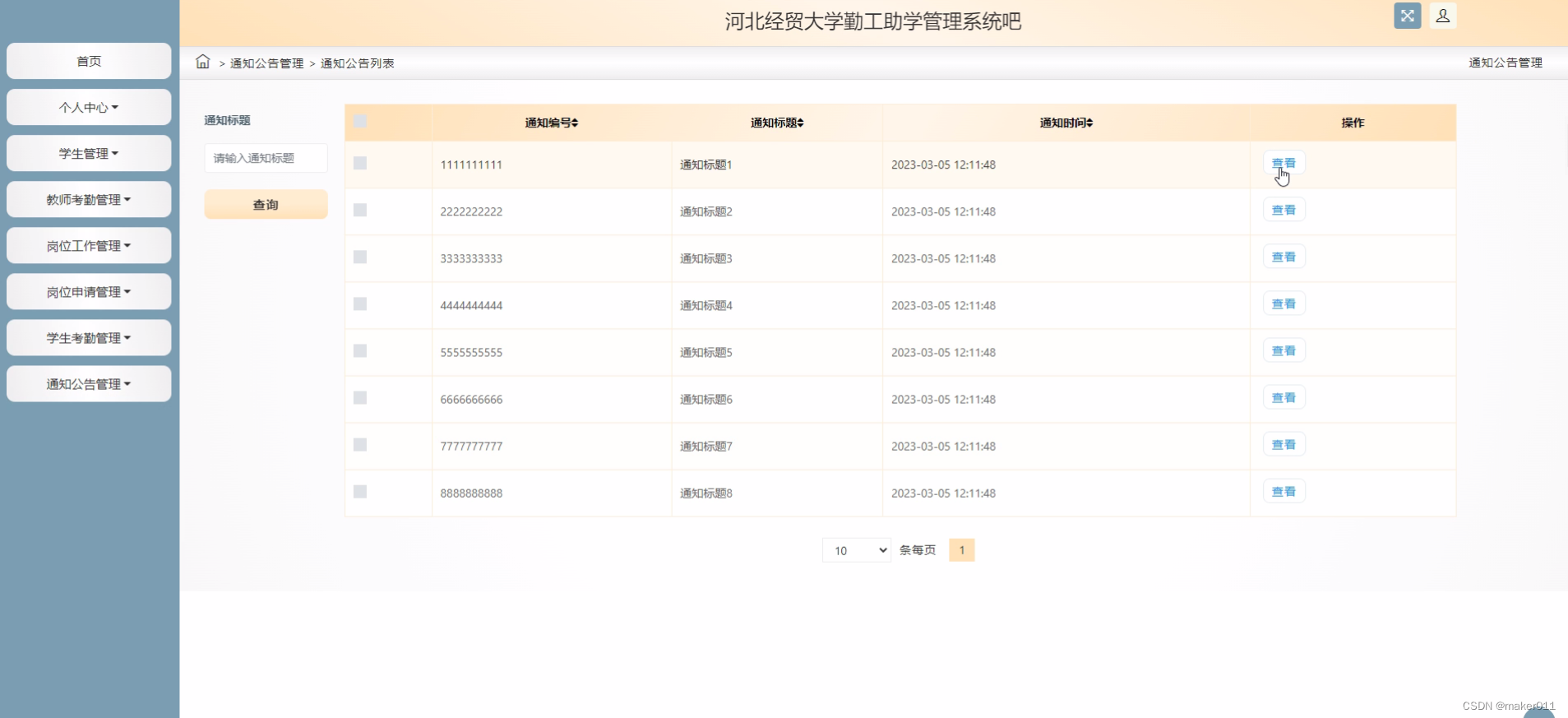This screenshot has width=1568, height=718.
Task: Toggle fullscreen with the expand icon
Action: click(1407, 16)
